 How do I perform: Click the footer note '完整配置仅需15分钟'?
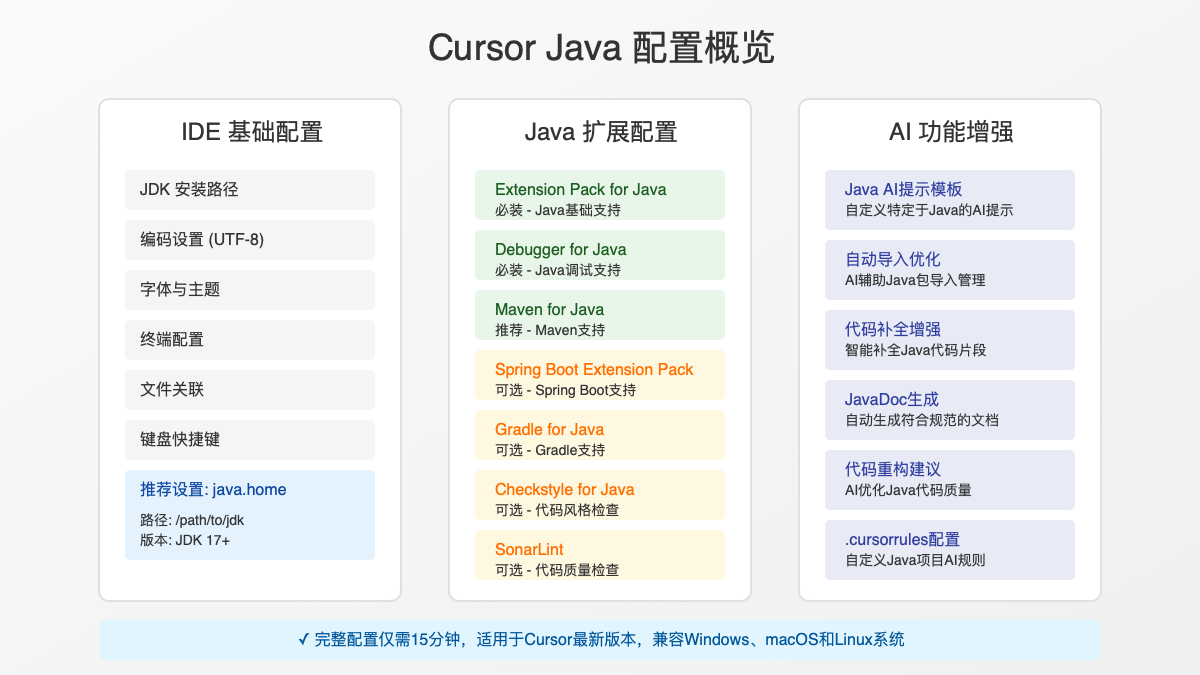(388, 639)
